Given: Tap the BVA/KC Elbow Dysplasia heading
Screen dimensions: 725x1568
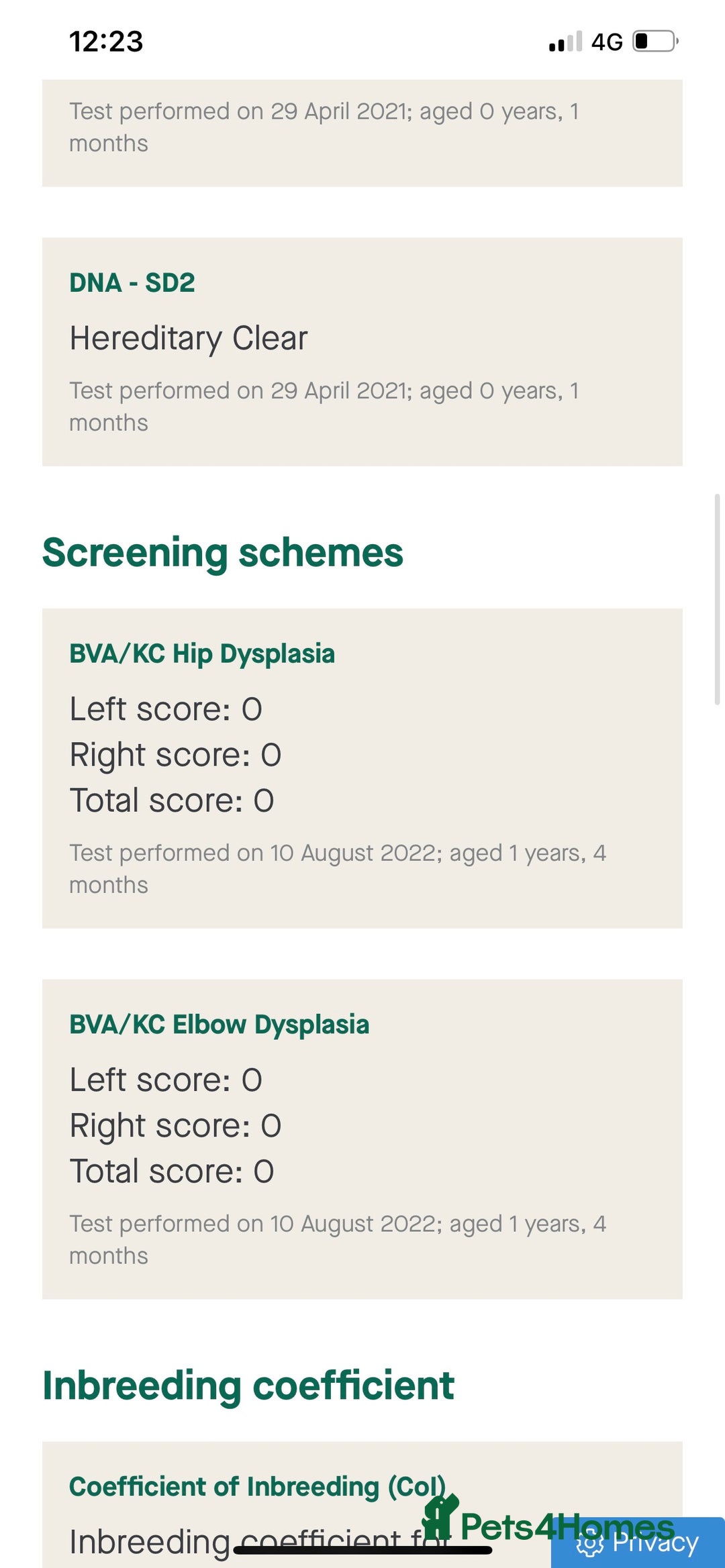Looking at the screenshot, I should coord(220,1025).
